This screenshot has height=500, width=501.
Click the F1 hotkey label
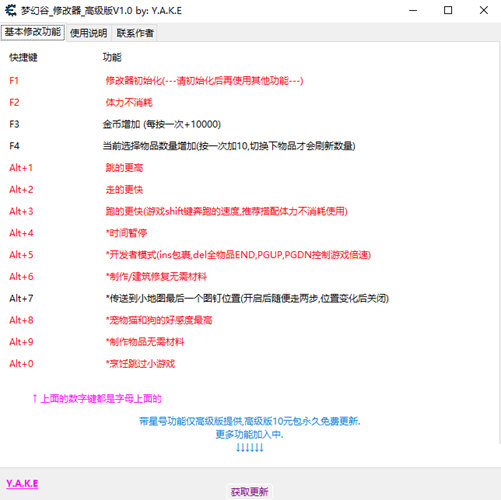[14, 81]
